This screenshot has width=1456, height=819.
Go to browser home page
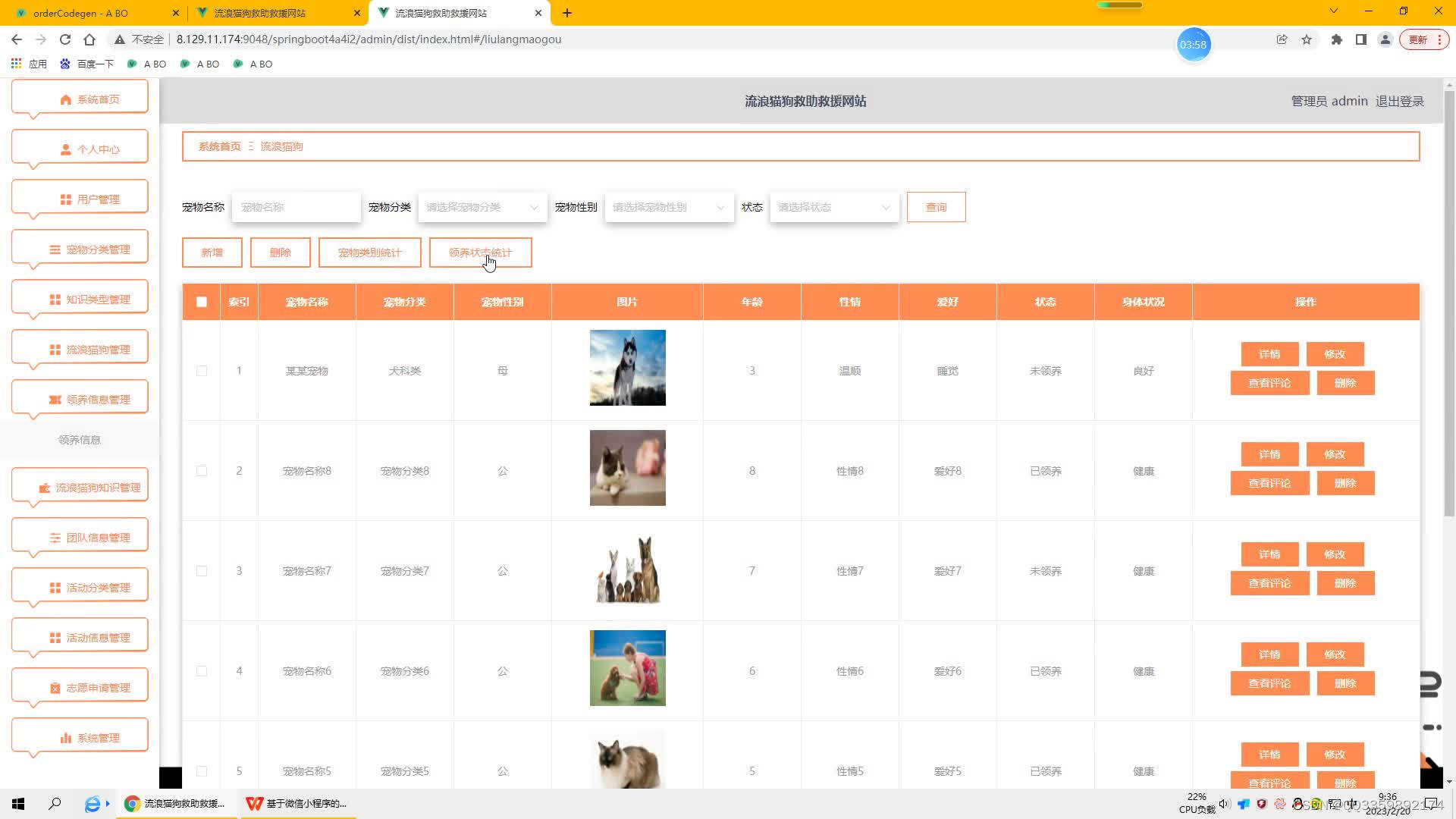pyautogui.click(x=89, y=39)
